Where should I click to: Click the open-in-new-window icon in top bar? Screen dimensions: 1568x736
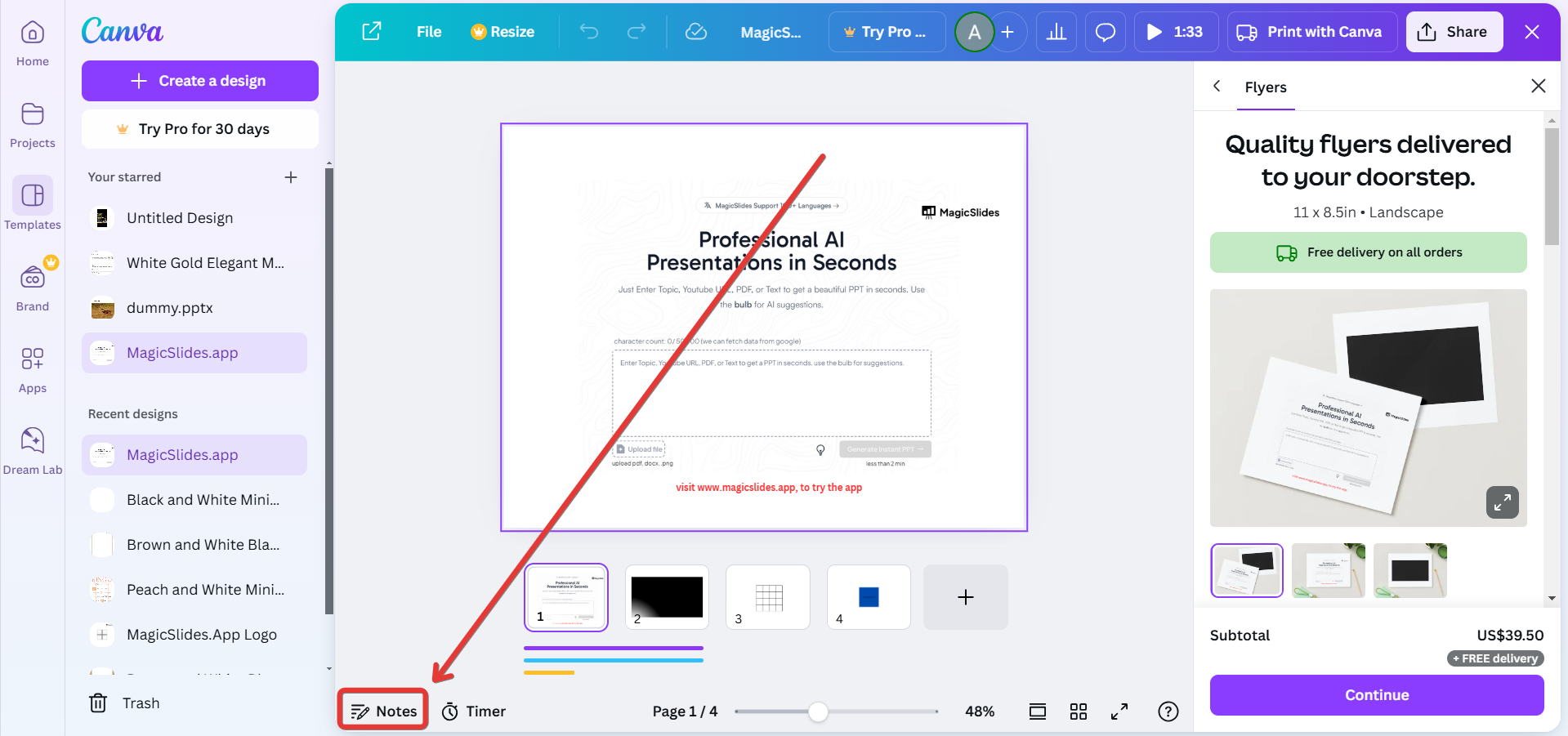pyautogui.click(x=372, y=32)
